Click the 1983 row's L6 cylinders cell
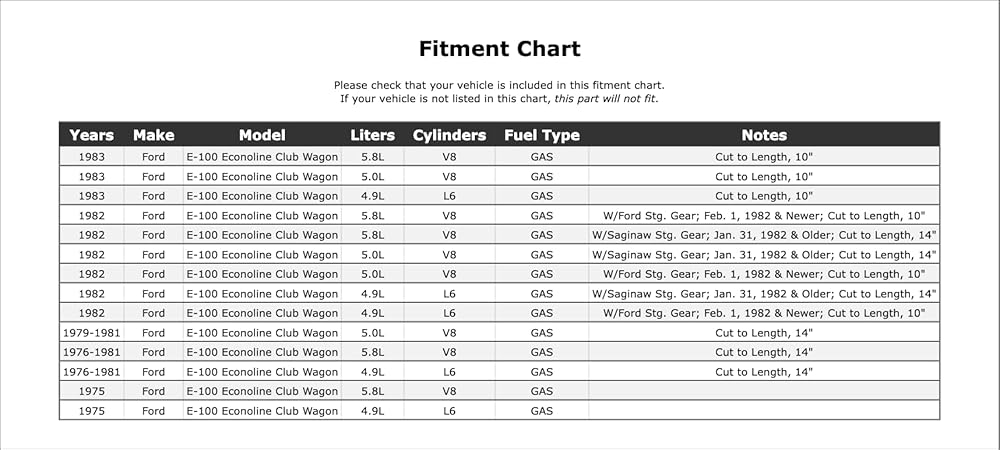This screenshot has width=1000, height=450. [450, 196]
